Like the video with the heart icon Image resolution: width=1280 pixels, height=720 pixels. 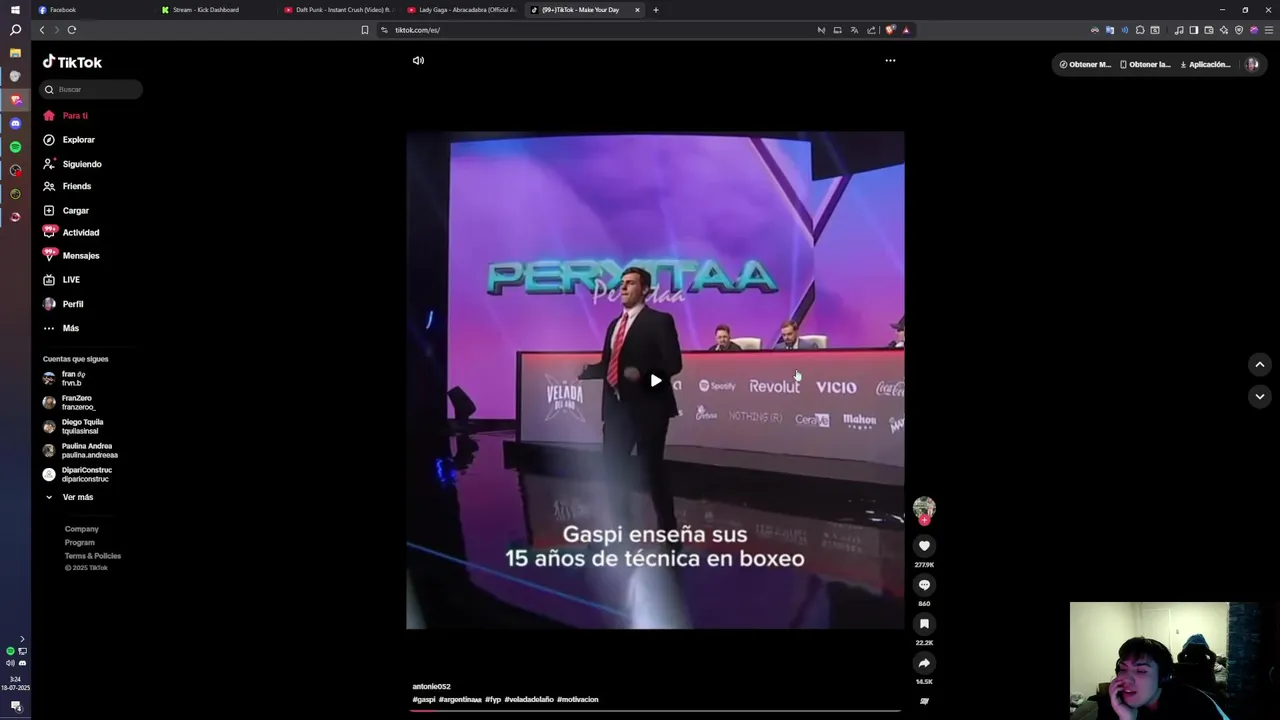924,546
